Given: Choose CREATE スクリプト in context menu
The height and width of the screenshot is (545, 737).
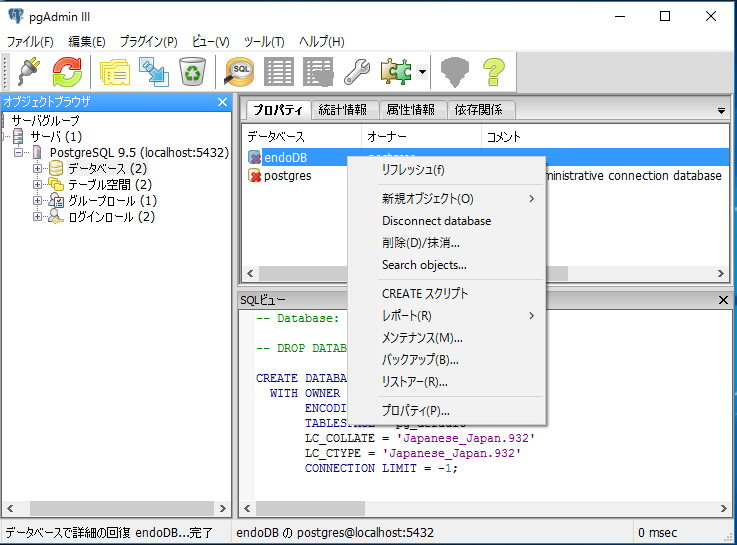Looking at the screenshot, I should pos(447,294).
